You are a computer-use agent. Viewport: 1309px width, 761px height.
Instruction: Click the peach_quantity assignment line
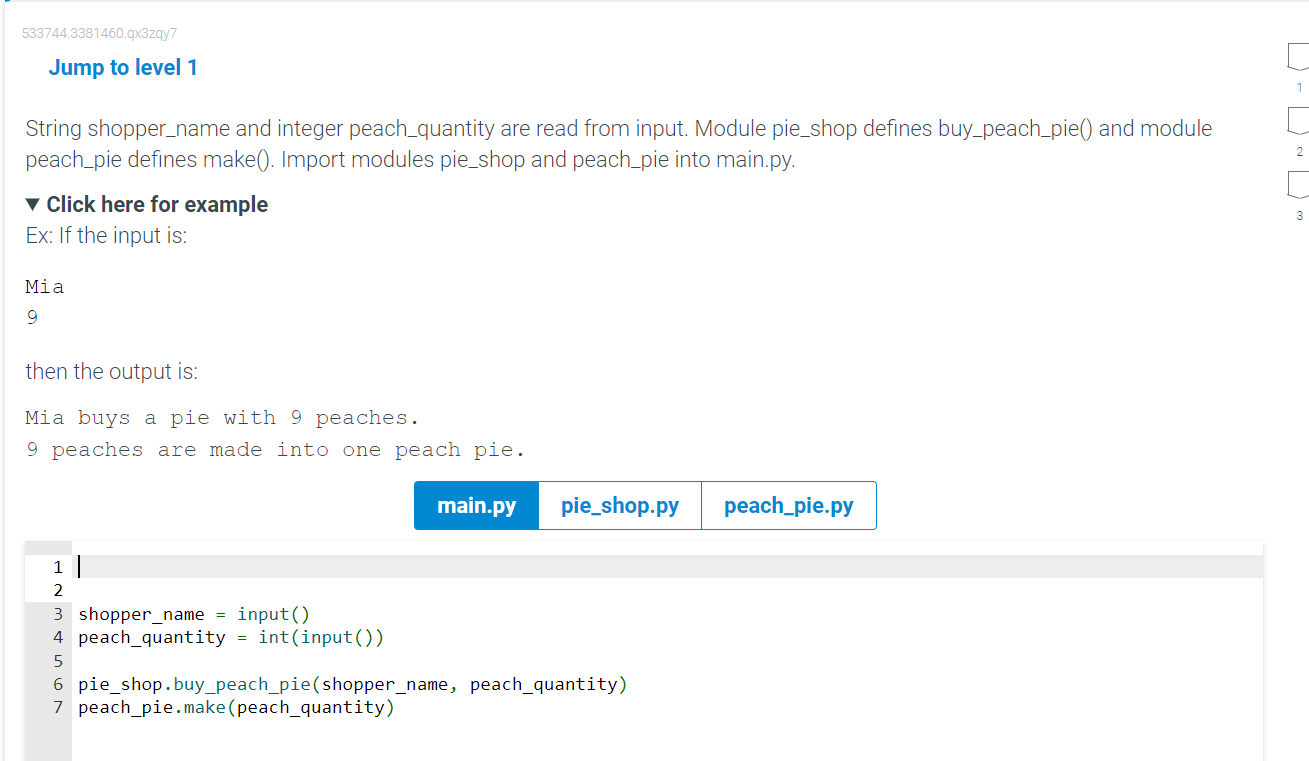click(x=230, y=637)
